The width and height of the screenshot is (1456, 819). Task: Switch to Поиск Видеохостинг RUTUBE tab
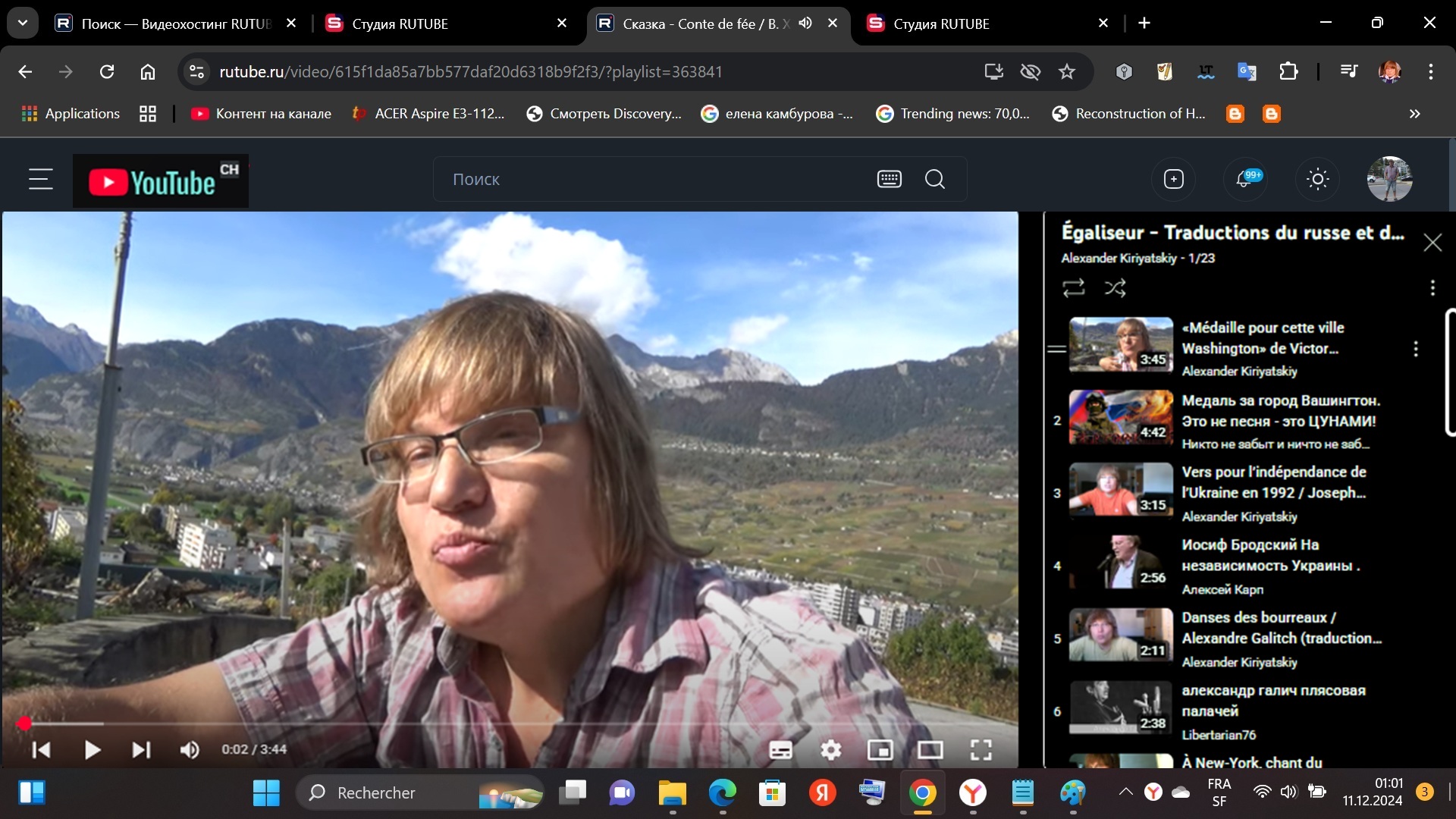176,24
